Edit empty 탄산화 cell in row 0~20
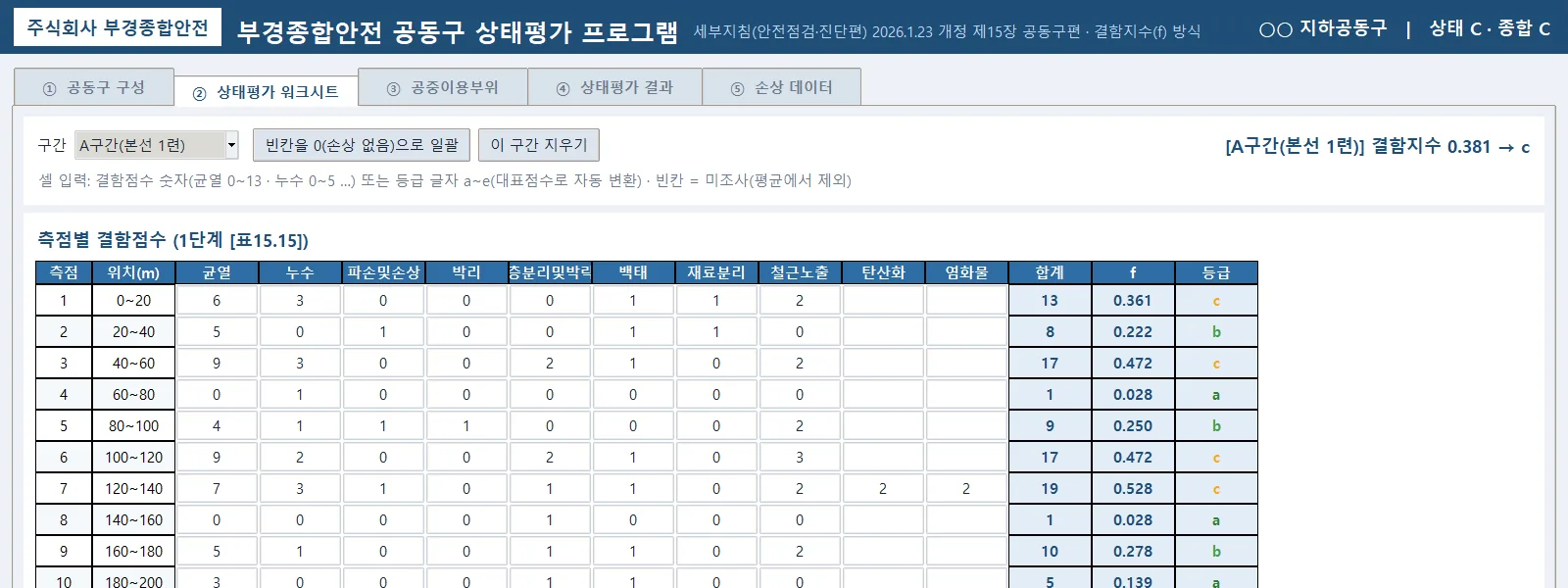Screen dimensions: 1568x588 click(883, 300)
